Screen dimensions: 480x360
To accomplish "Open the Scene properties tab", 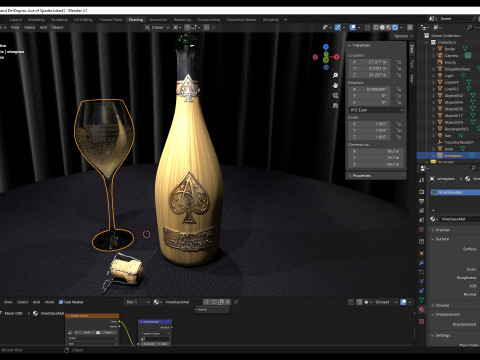I will click(x=422, y=220).
